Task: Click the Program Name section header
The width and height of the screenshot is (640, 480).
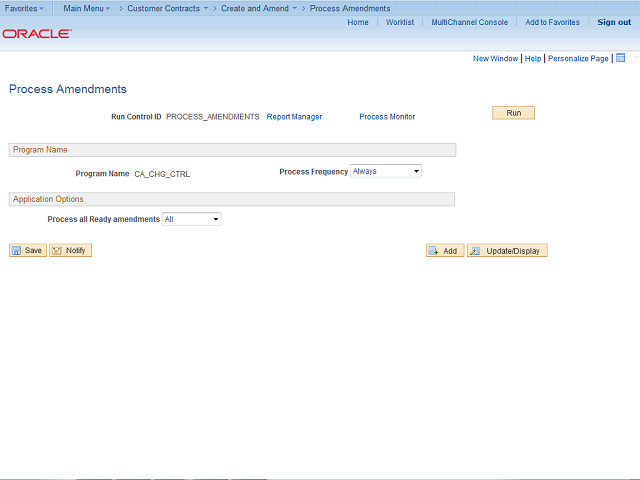Action: [232, 150]
